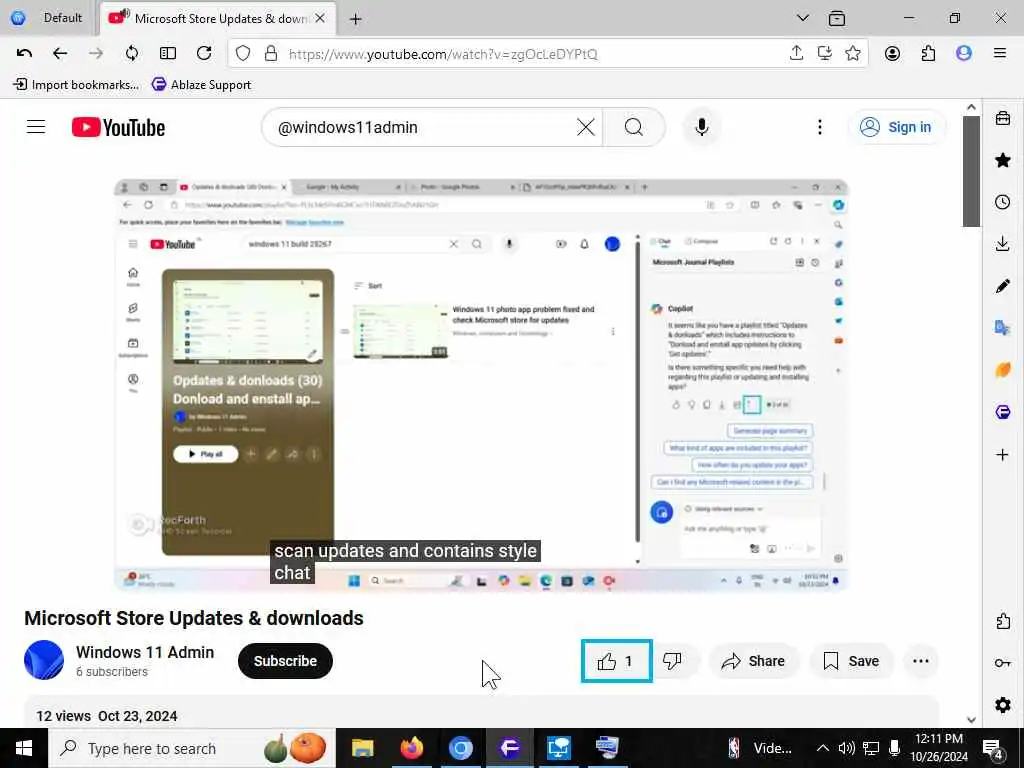Screen dimensions: 1024x768
Task: Switch to the Default workspace tab
Action: pyautogui.click(x=48, y=18)
